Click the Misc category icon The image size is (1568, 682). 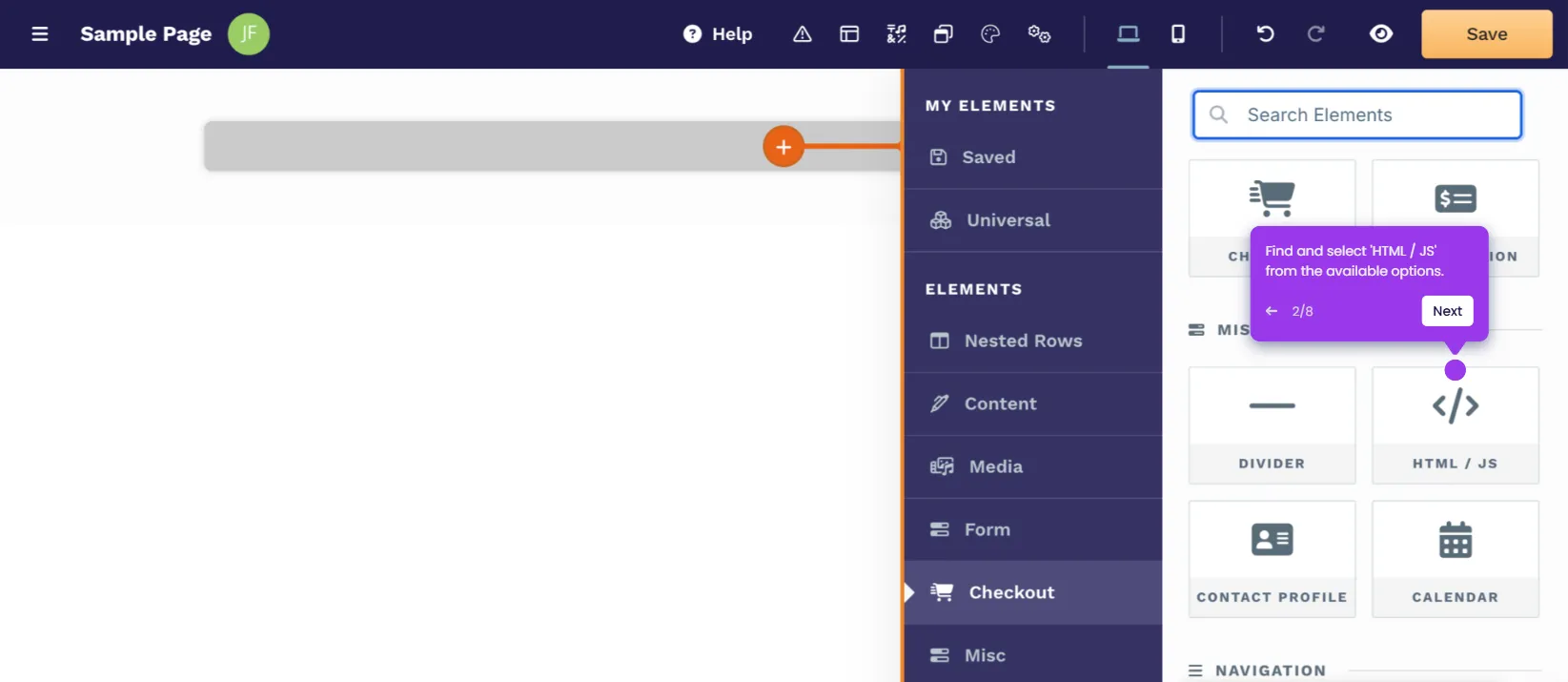click(940, 655)
